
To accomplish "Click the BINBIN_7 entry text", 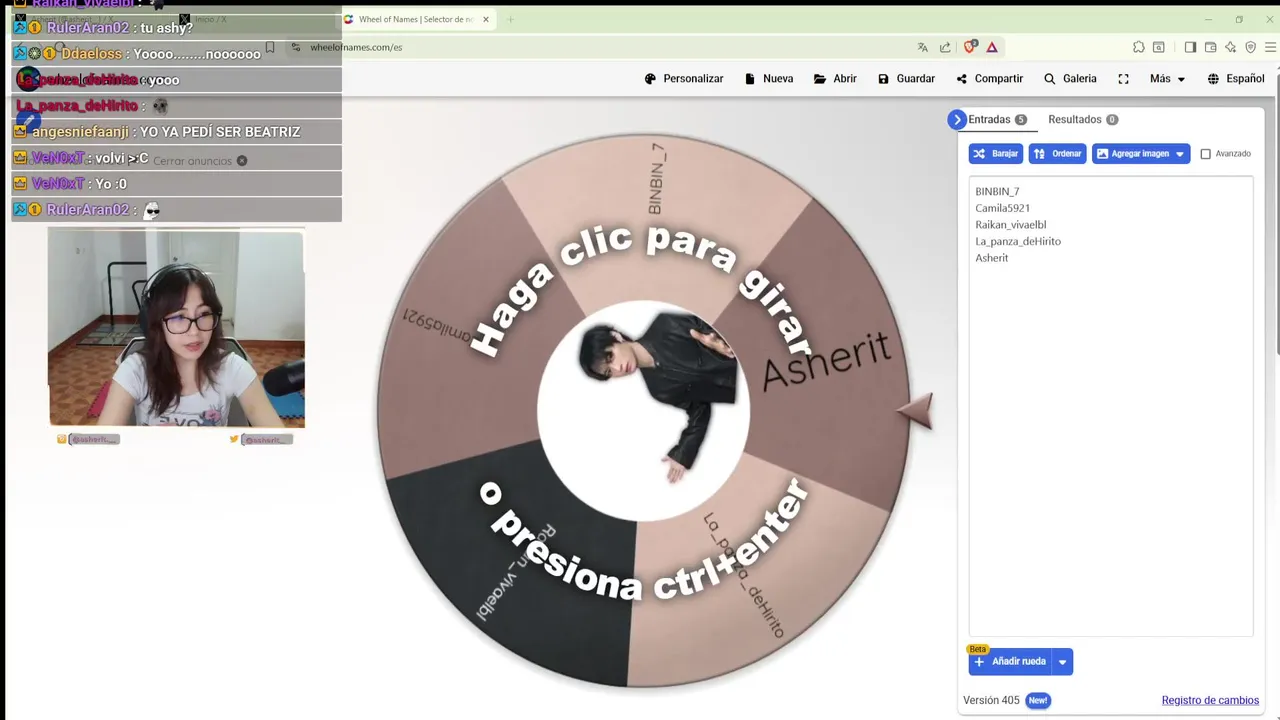I will (997, 192).
